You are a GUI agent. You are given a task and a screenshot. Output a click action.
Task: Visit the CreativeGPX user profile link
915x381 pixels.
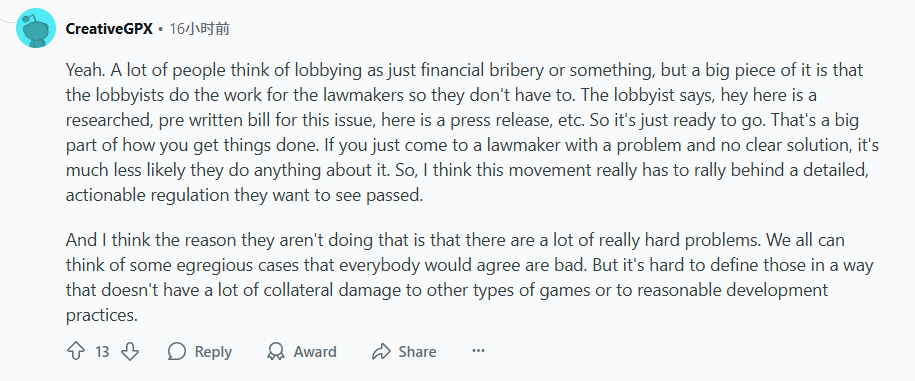point(109,29)
